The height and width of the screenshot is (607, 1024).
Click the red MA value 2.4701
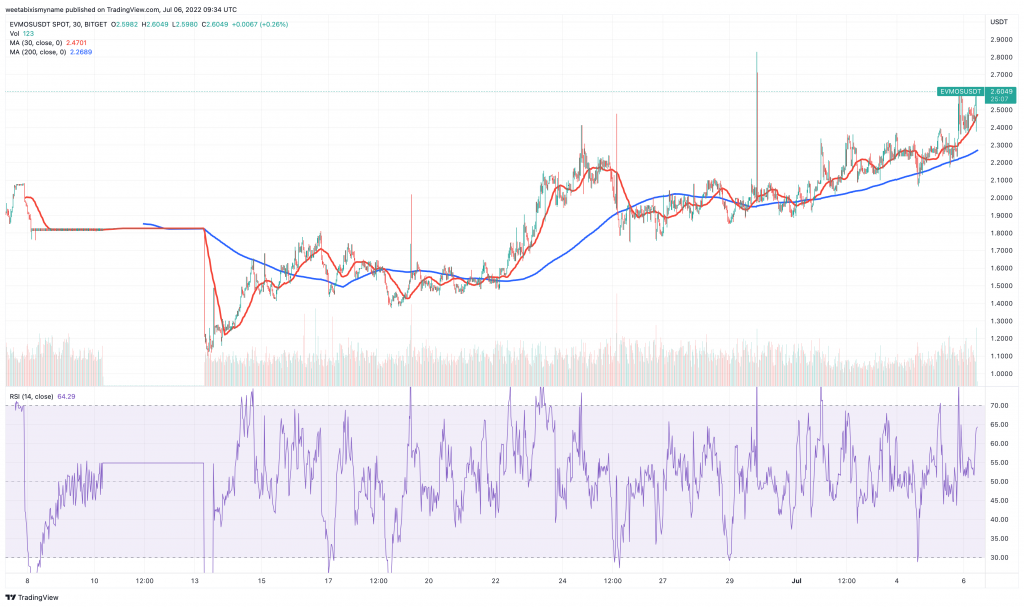coord(76,42)
